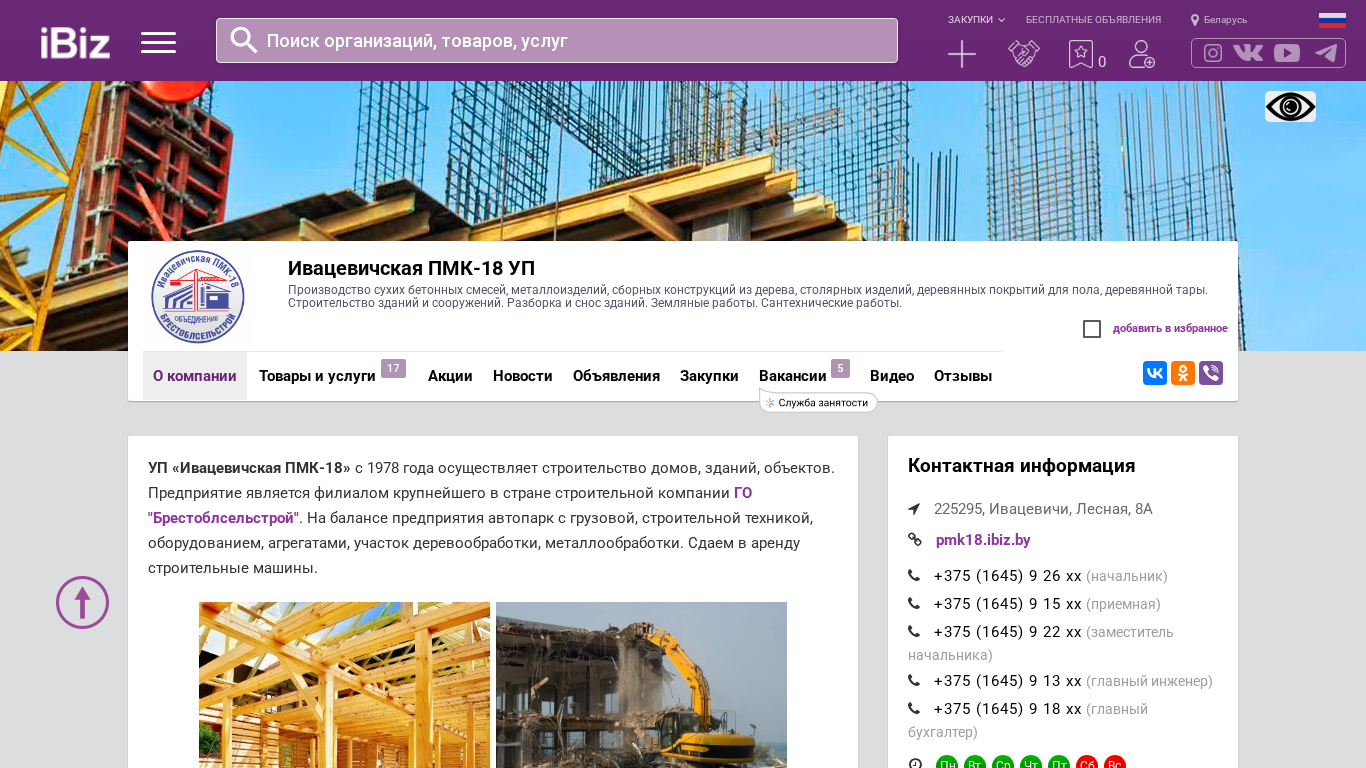This screenshot has width=1366, height=768.
Task: Switch to the Акции tab
Action: point(450,376)
